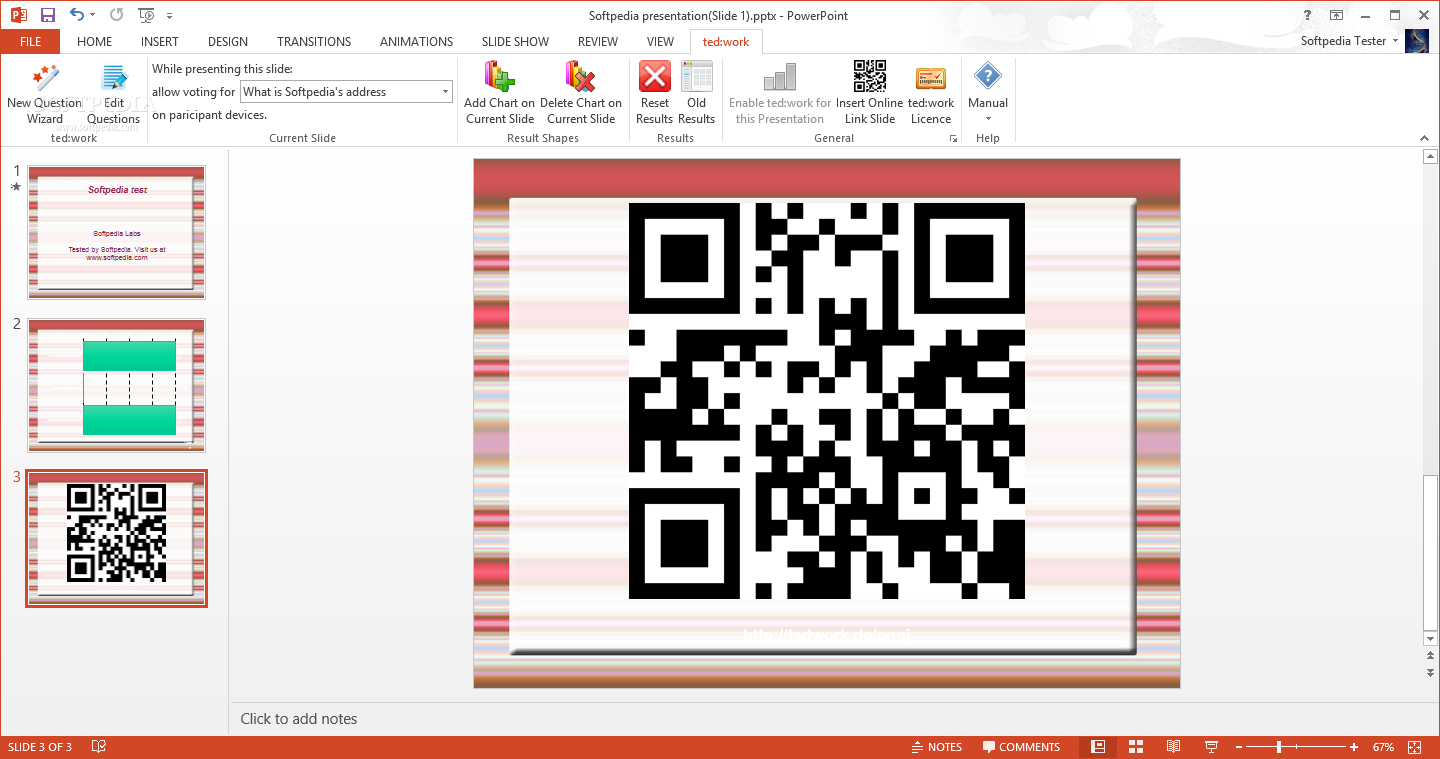
Task: Click zoom in plus button
Action: click(1354, 747)
